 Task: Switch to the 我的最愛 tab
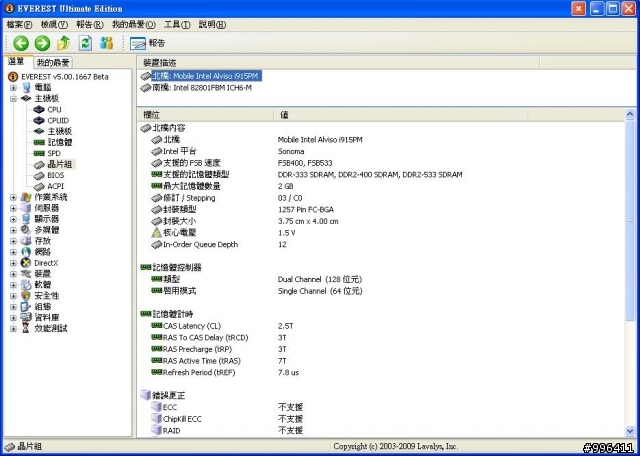(x=53, y=62)
